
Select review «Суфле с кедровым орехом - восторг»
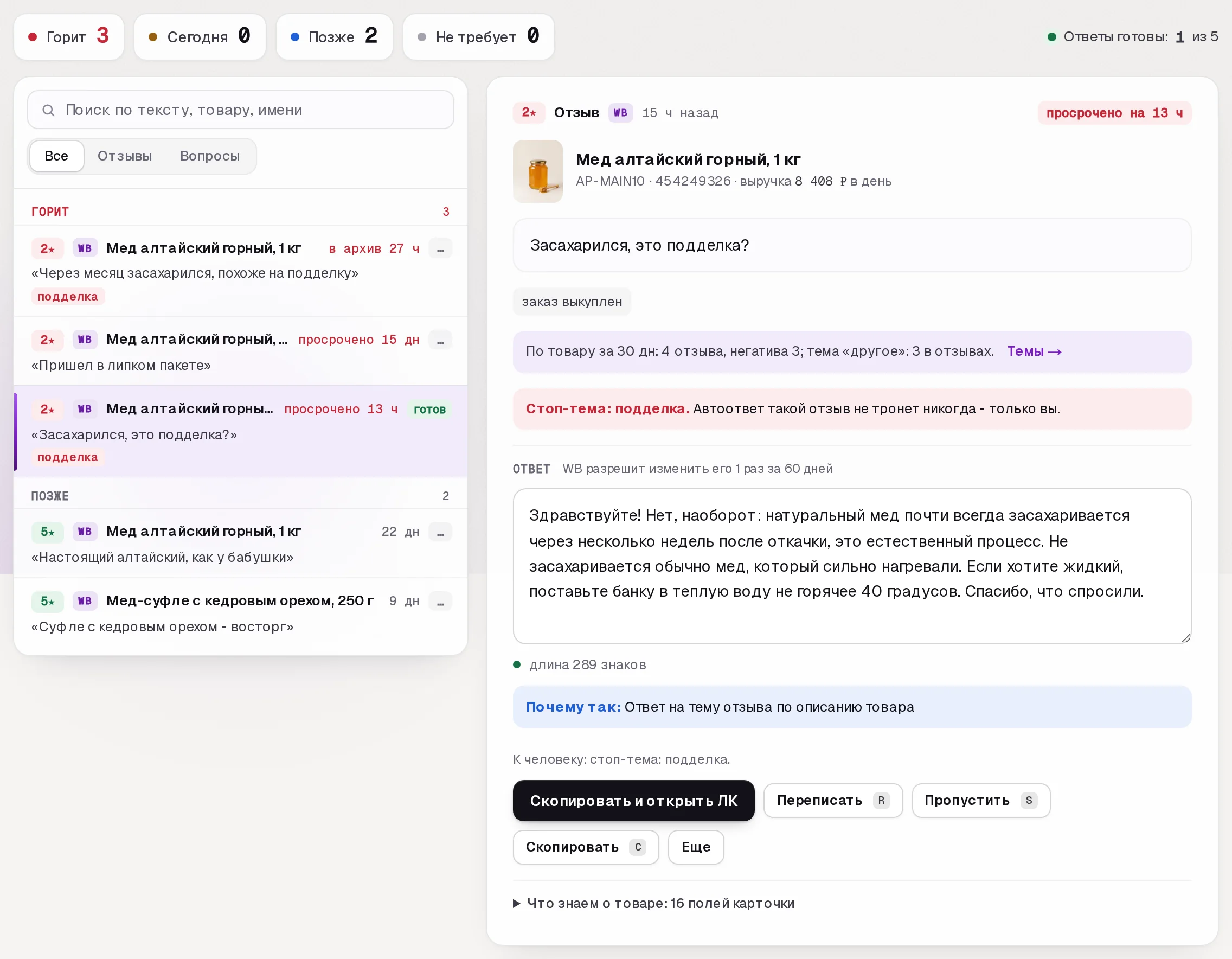point(240,613)
